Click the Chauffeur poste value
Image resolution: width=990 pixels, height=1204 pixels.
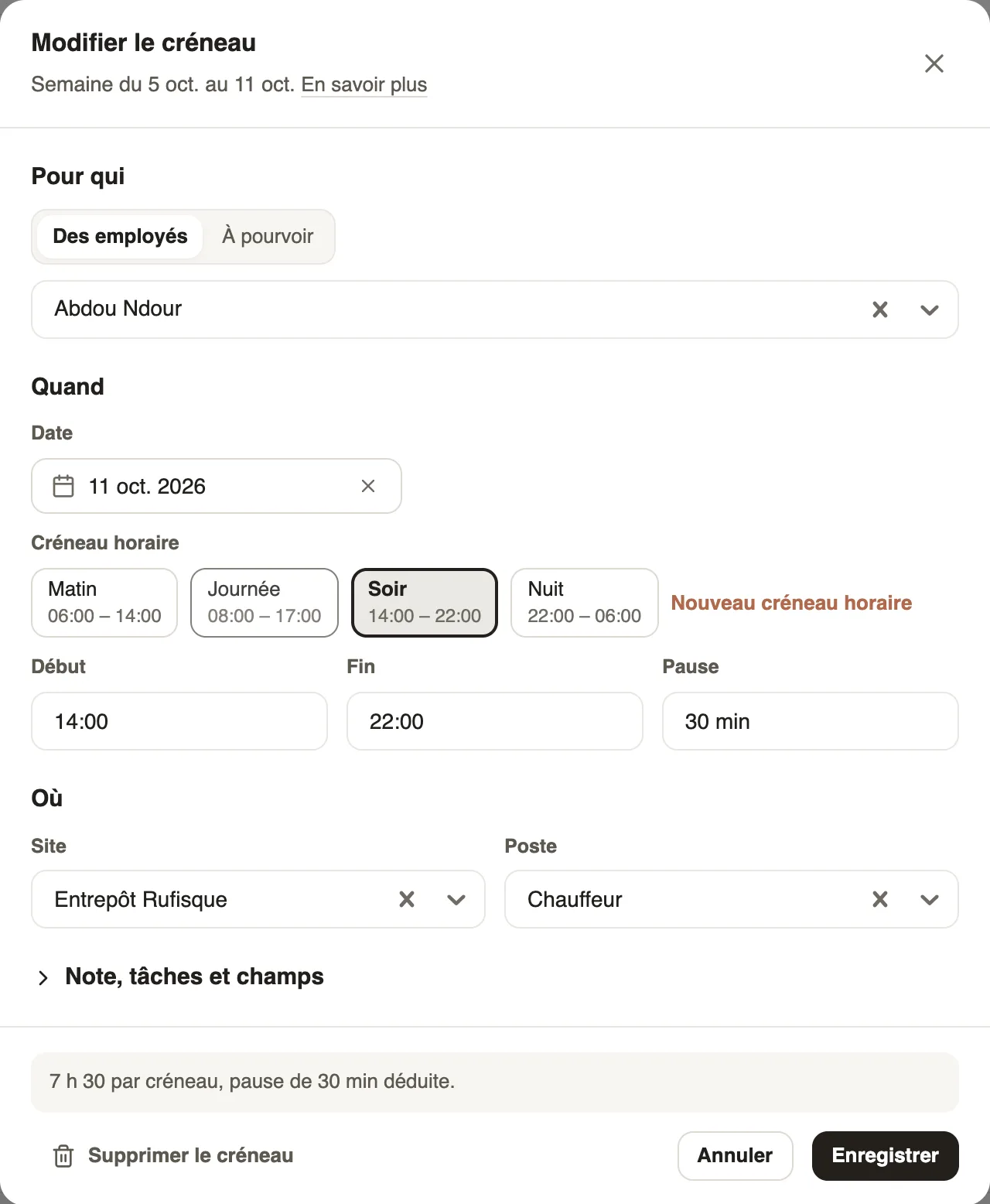[x=575, y=899]
